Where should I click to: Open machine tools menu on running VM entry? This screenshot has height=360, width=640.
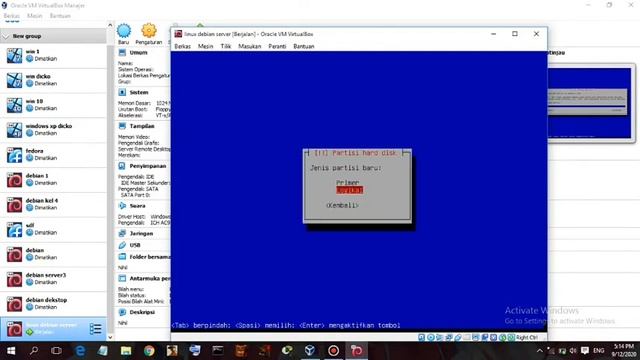[x=96, y=329]
